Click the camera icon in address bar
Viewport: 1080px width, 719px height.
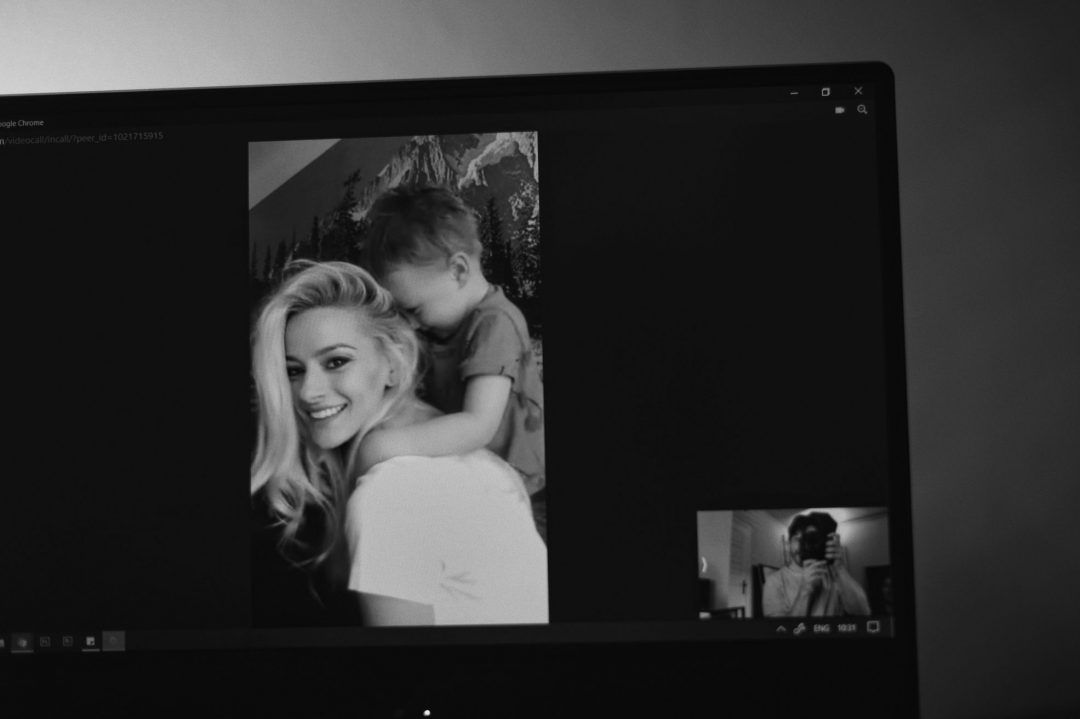coord(840,110)
